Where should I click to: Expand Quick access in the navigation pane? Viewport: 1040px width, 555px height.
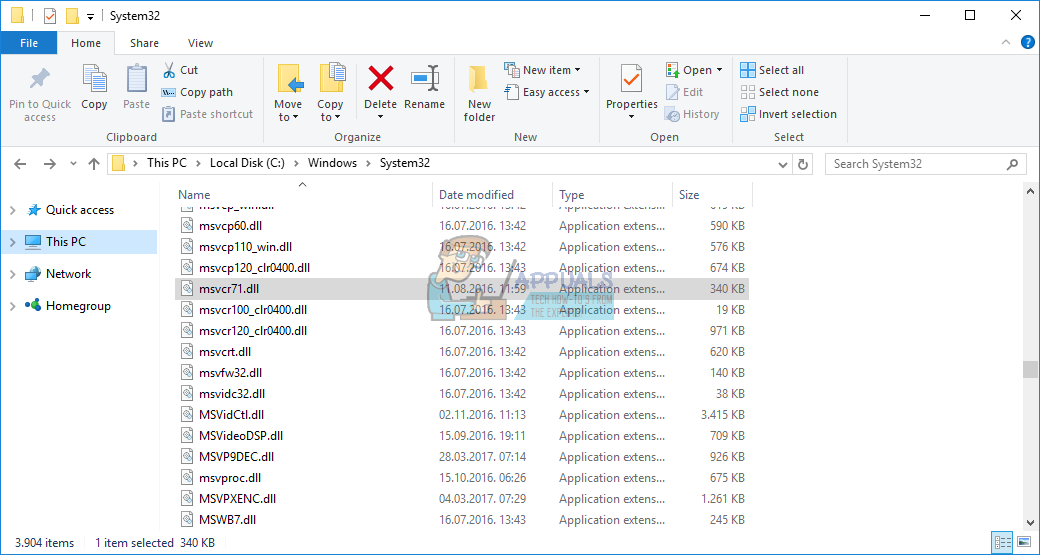[13, 210]
